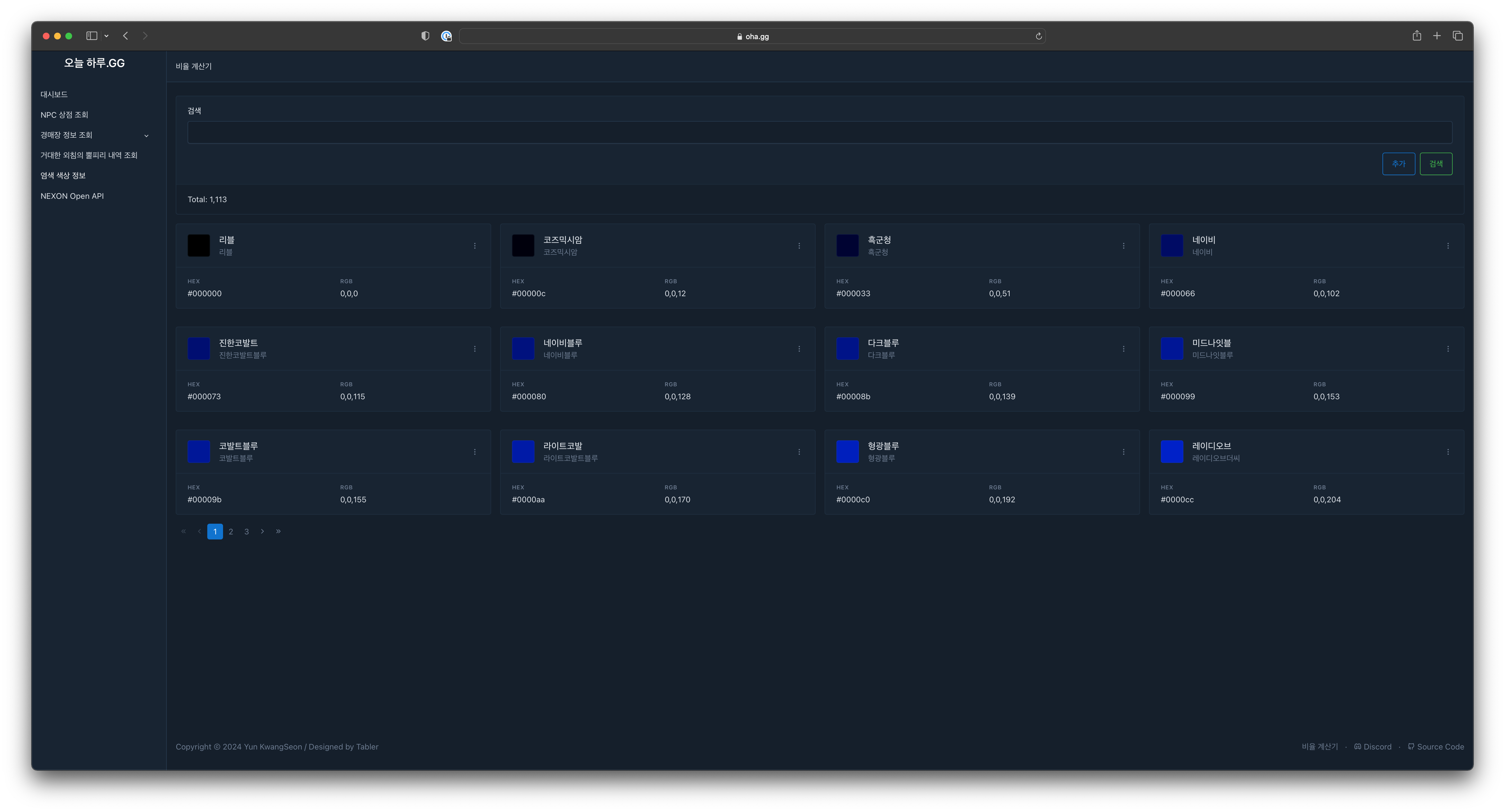Click the 형광블루 color swatch

tap(847, 452)
